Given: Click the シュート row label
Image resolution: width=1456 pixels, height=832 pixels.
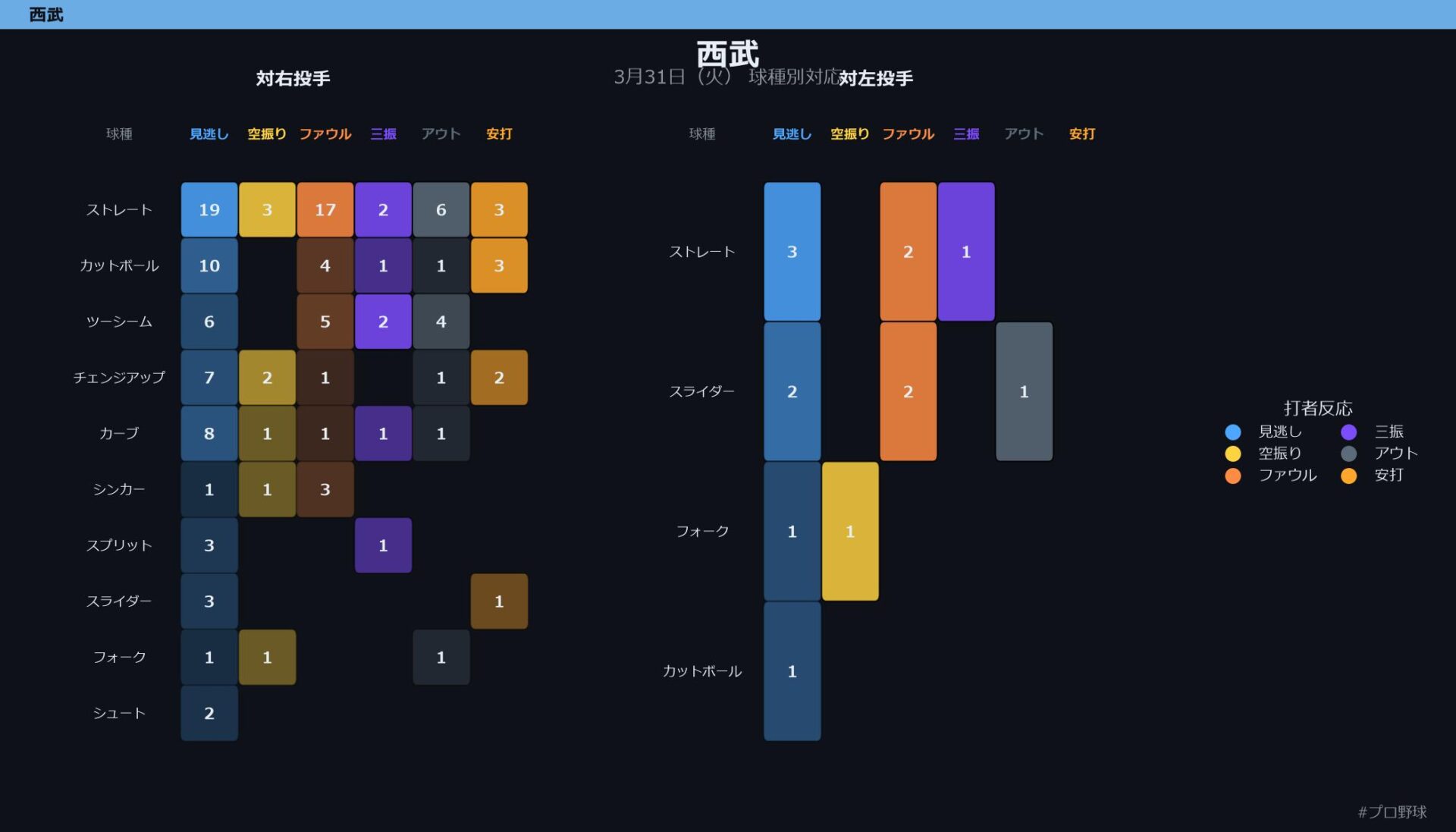Looking at the screenshot, I should (119, 713).
